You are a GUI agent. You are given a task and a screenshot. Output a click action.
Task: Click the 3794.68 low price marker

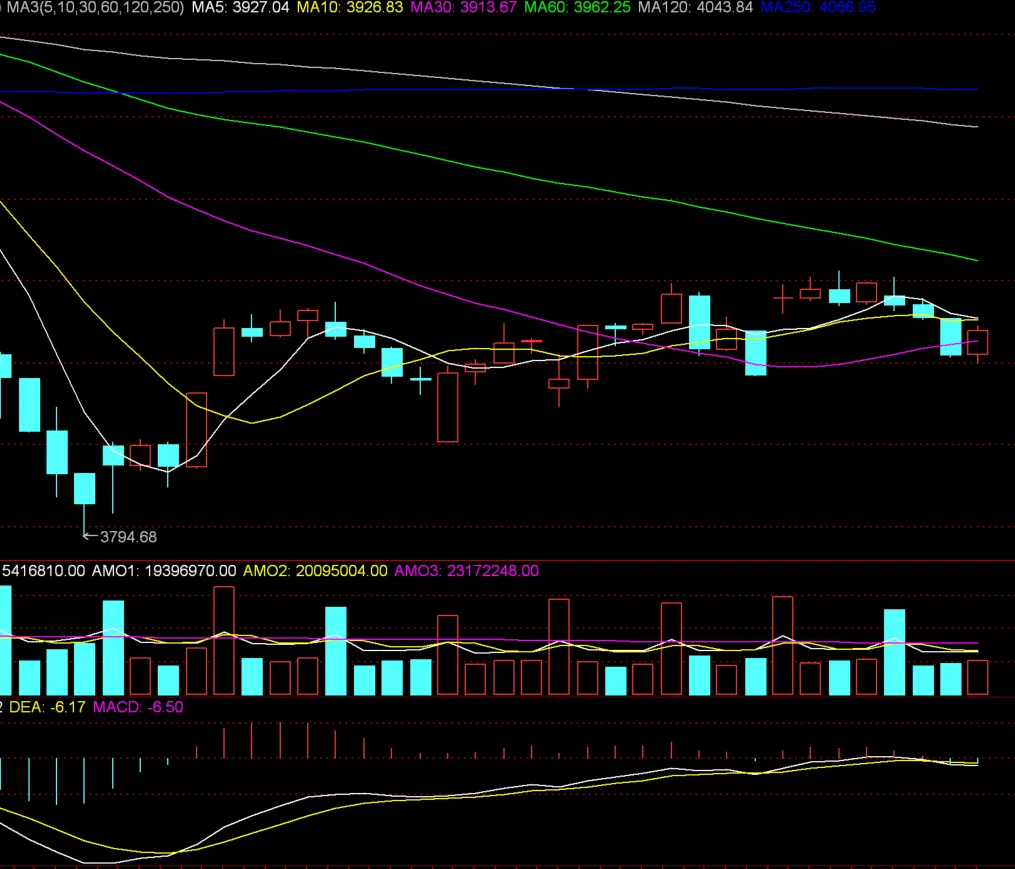[x=128, y=537]
